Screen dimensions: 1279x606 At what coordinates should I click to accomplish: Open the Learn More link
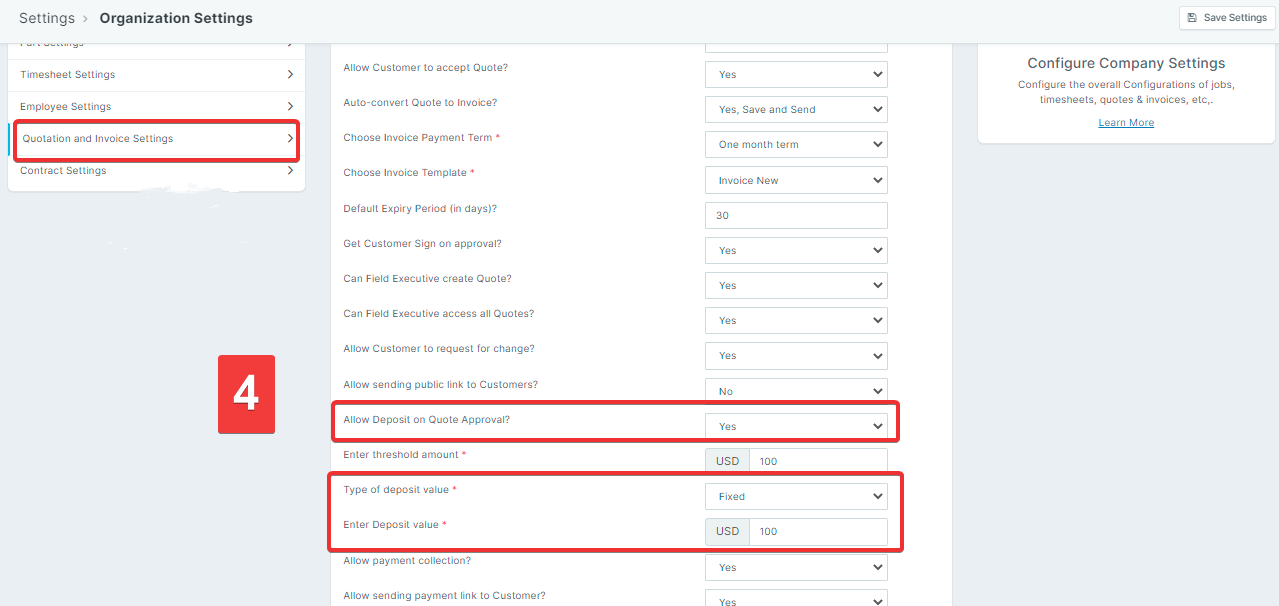(x=1126, y=123)
